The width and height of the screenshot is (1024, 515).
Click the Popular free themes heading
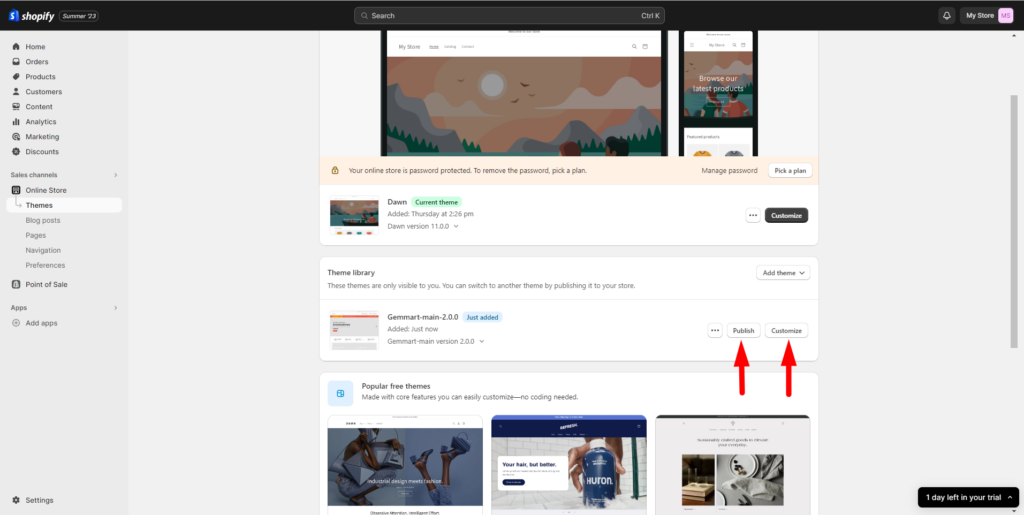(x=396, y=386)
